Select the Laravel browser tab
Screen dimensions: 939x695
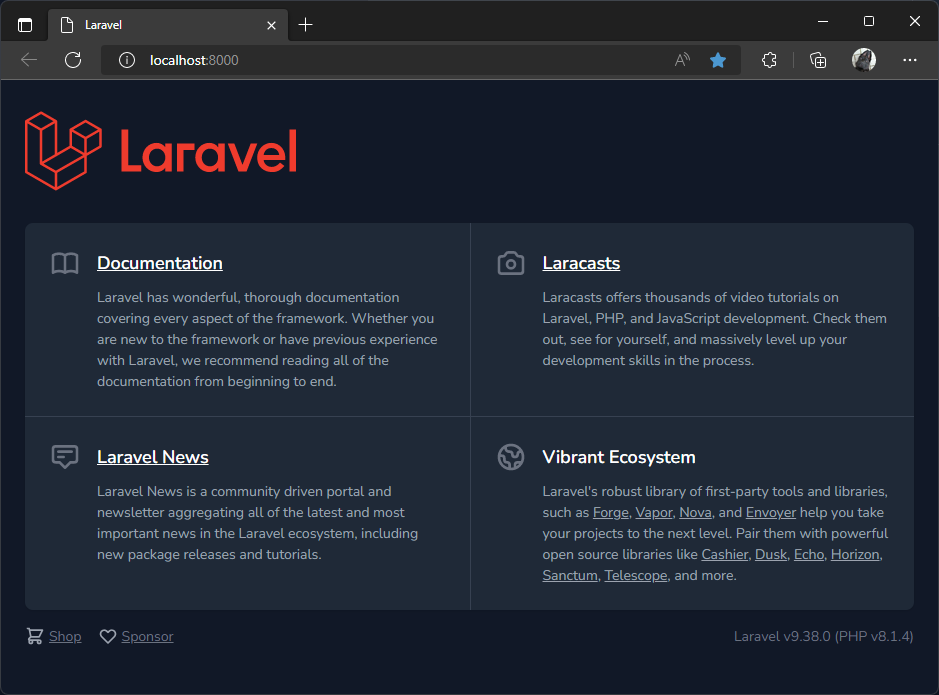click(168, 25)
